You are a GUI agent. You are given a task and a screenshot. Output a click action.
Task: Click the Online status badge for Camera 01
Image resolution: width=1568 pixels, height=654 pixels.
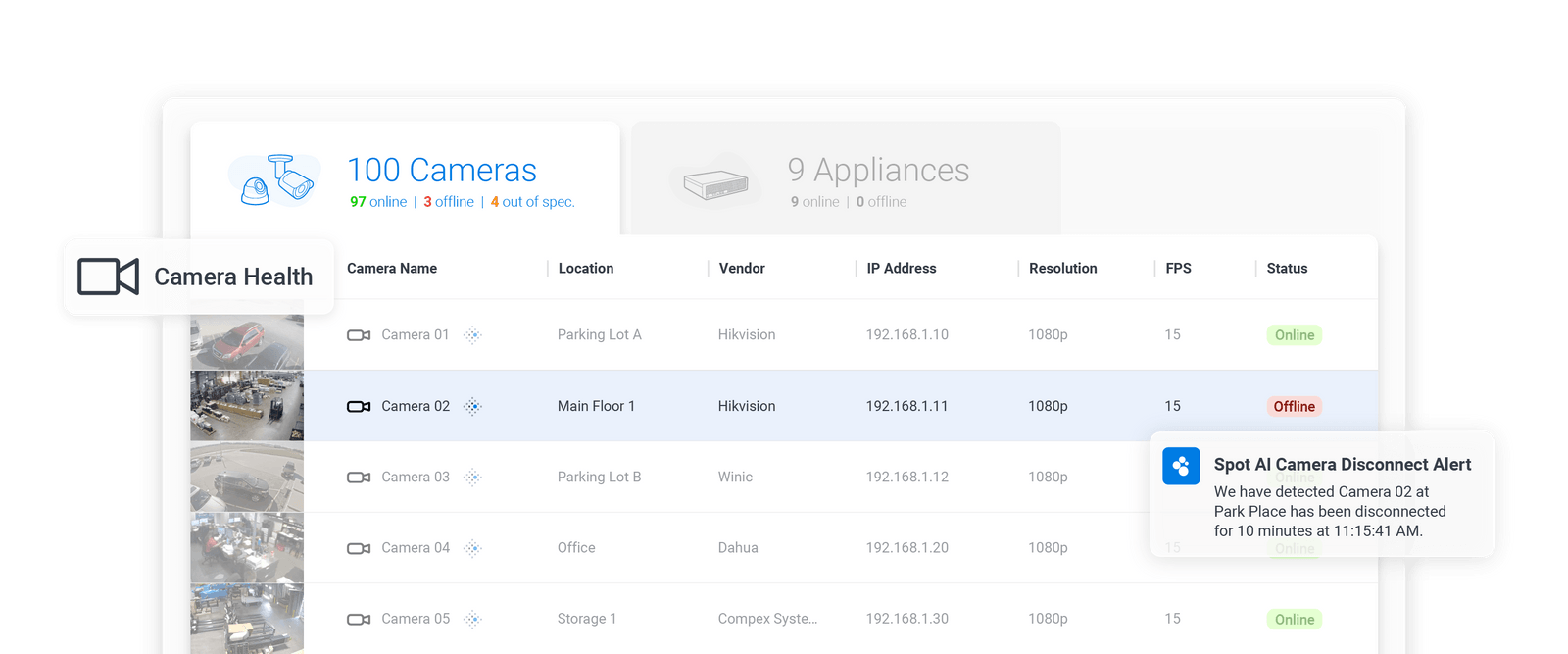[1294, 335]
